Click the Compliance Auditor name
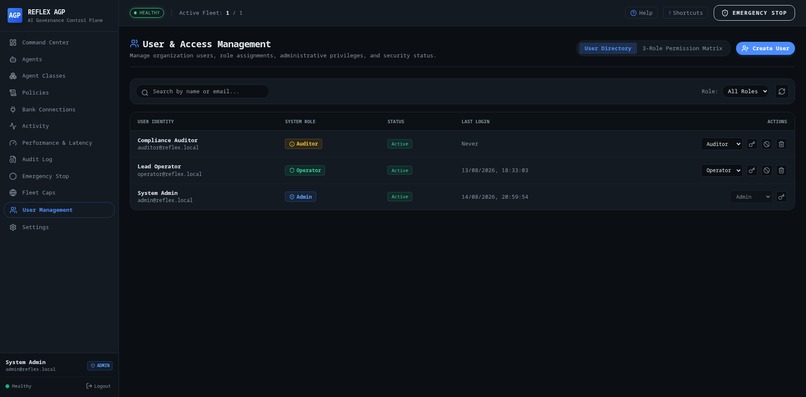 coord(168,140)
